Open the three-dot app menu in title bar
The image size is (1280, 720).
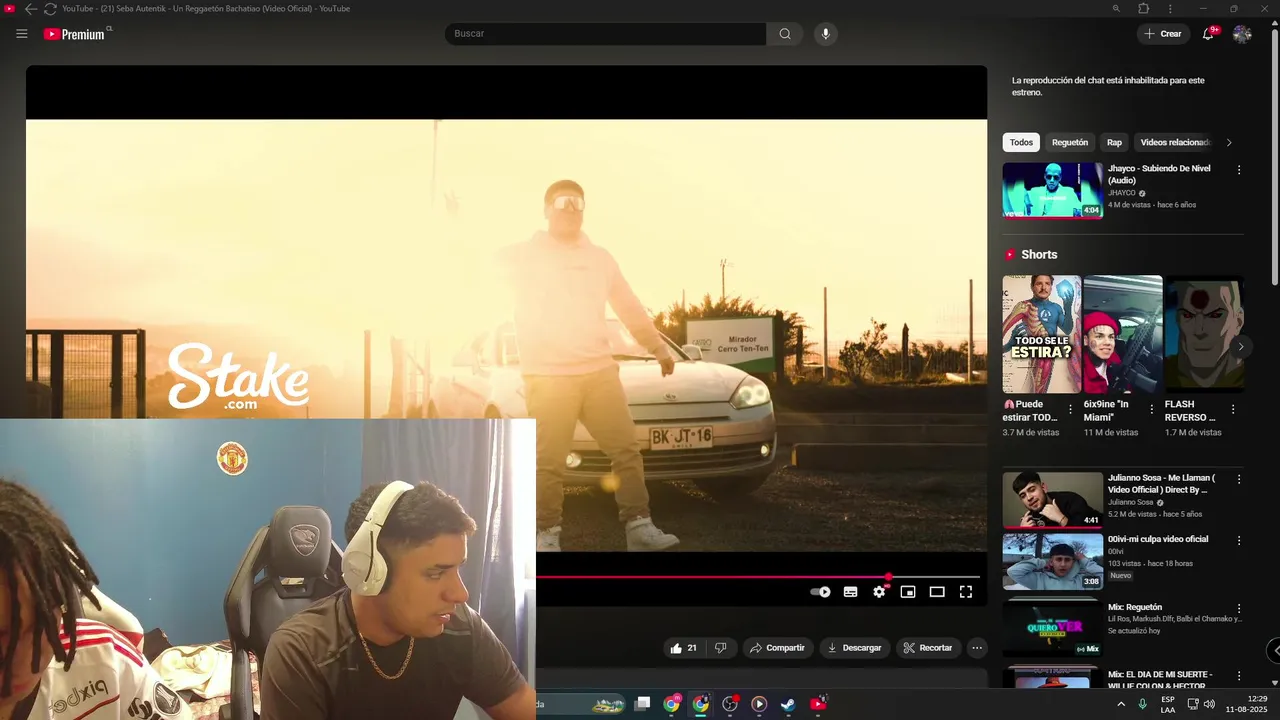[x=1170, y=9]
